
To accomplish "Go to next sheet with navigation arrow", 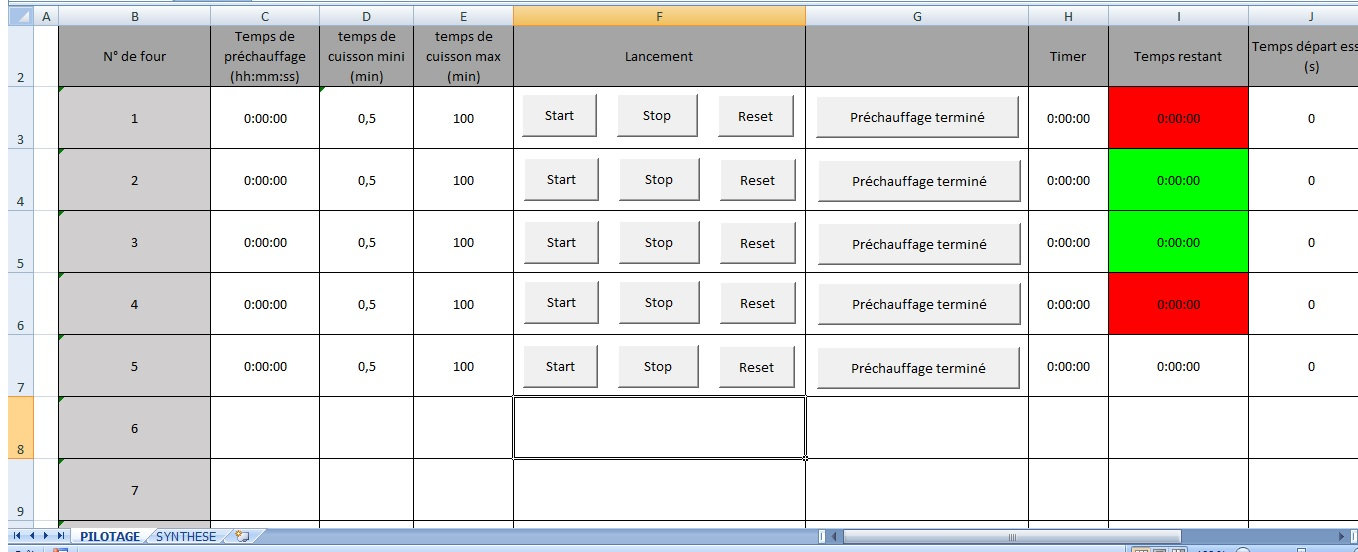I will click(x=46, y=537).
